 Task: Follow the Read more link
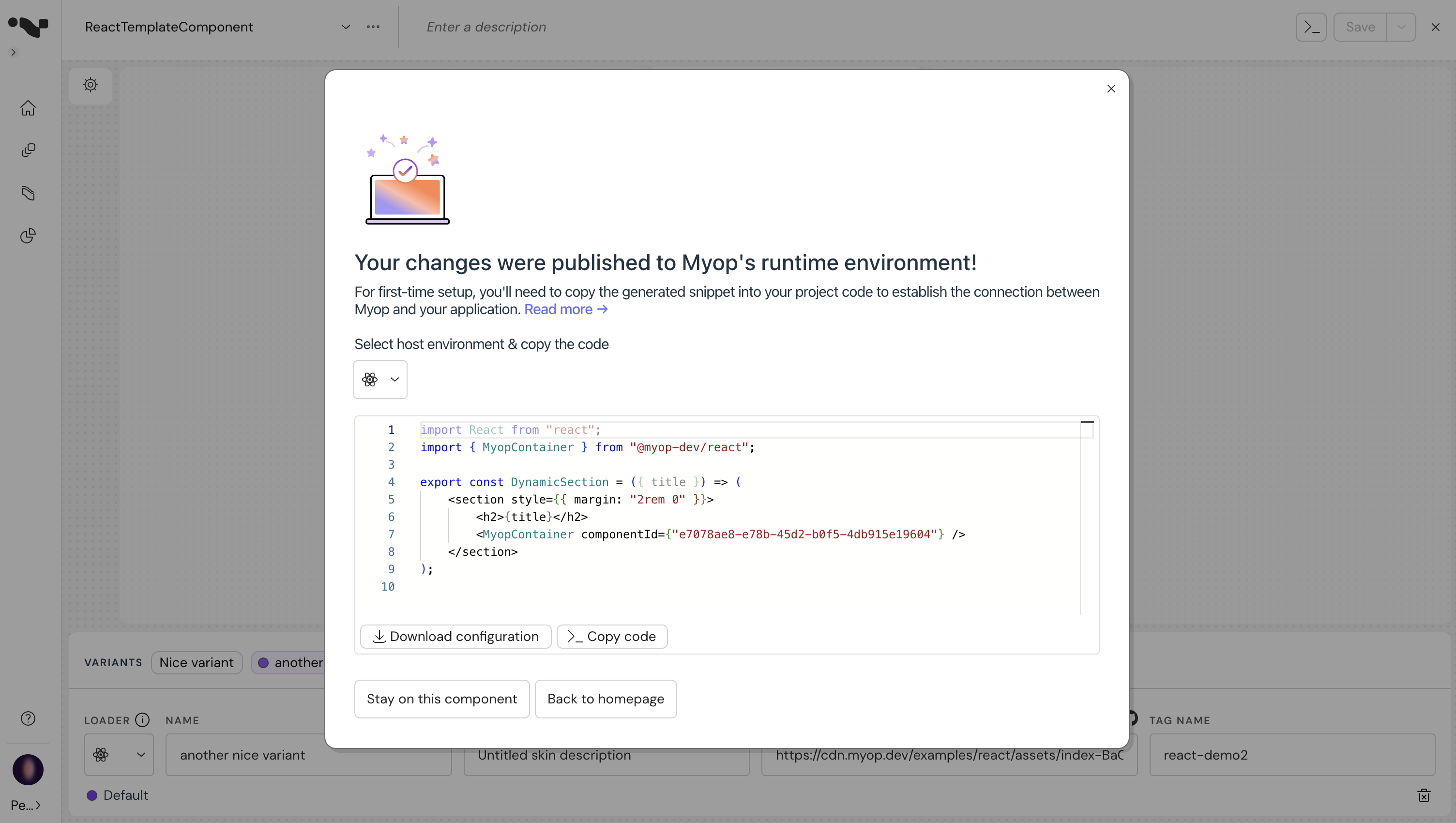click(x=566, y=309)
